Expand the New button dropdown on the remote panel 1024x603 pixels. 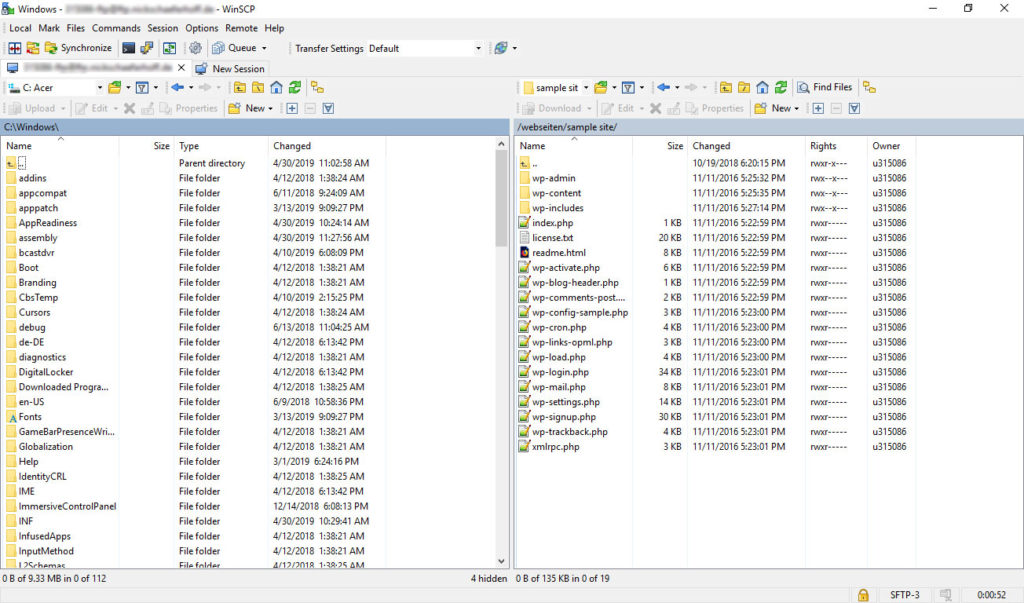click(x=798, y=108)
